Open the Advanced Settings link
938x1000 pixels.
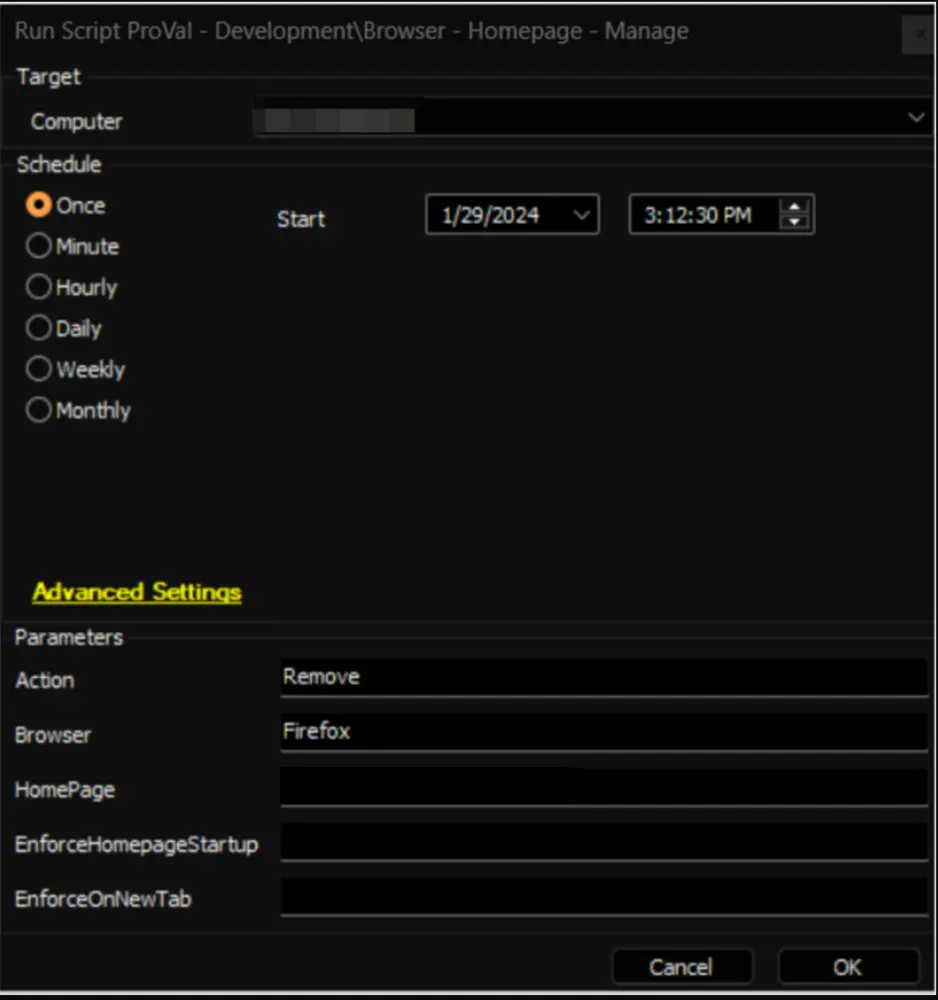tap(137, 592)
